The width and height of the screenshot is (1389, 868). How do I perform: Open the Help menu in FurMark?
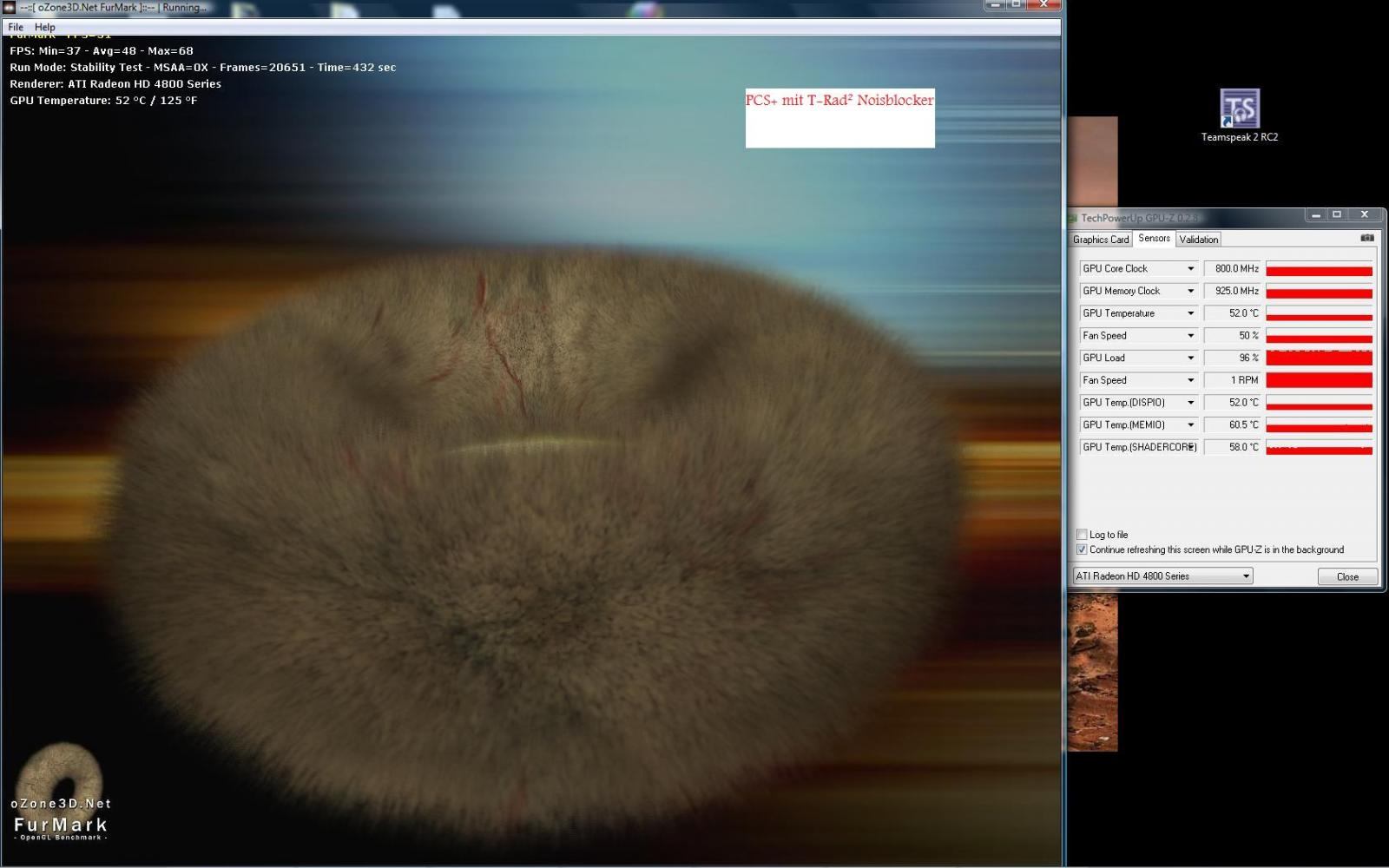[44, 27]
